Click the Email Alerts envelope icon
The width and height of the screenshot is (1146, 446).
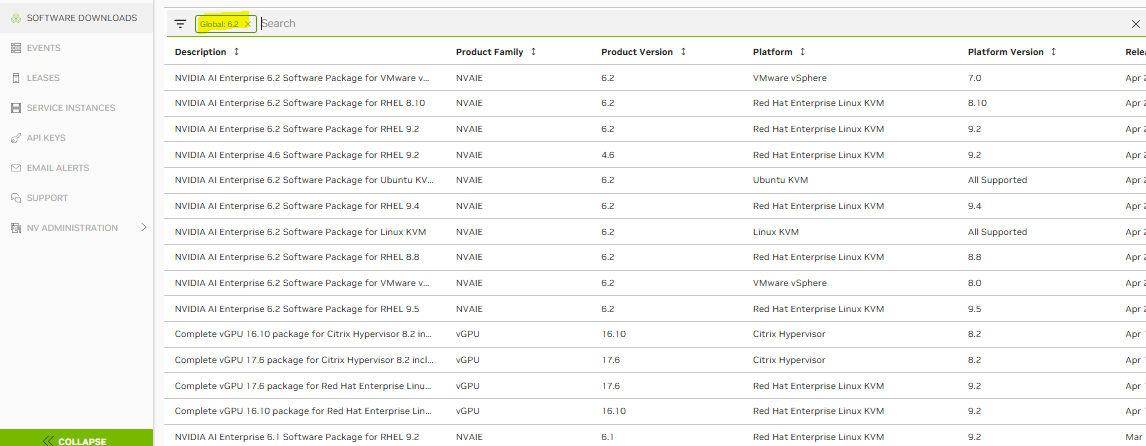click(15, 168)
